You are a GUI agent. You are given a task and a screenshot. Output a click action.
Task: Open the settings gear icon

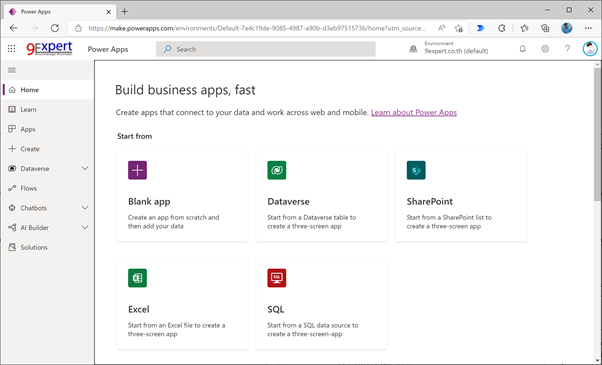pos(545,49)
